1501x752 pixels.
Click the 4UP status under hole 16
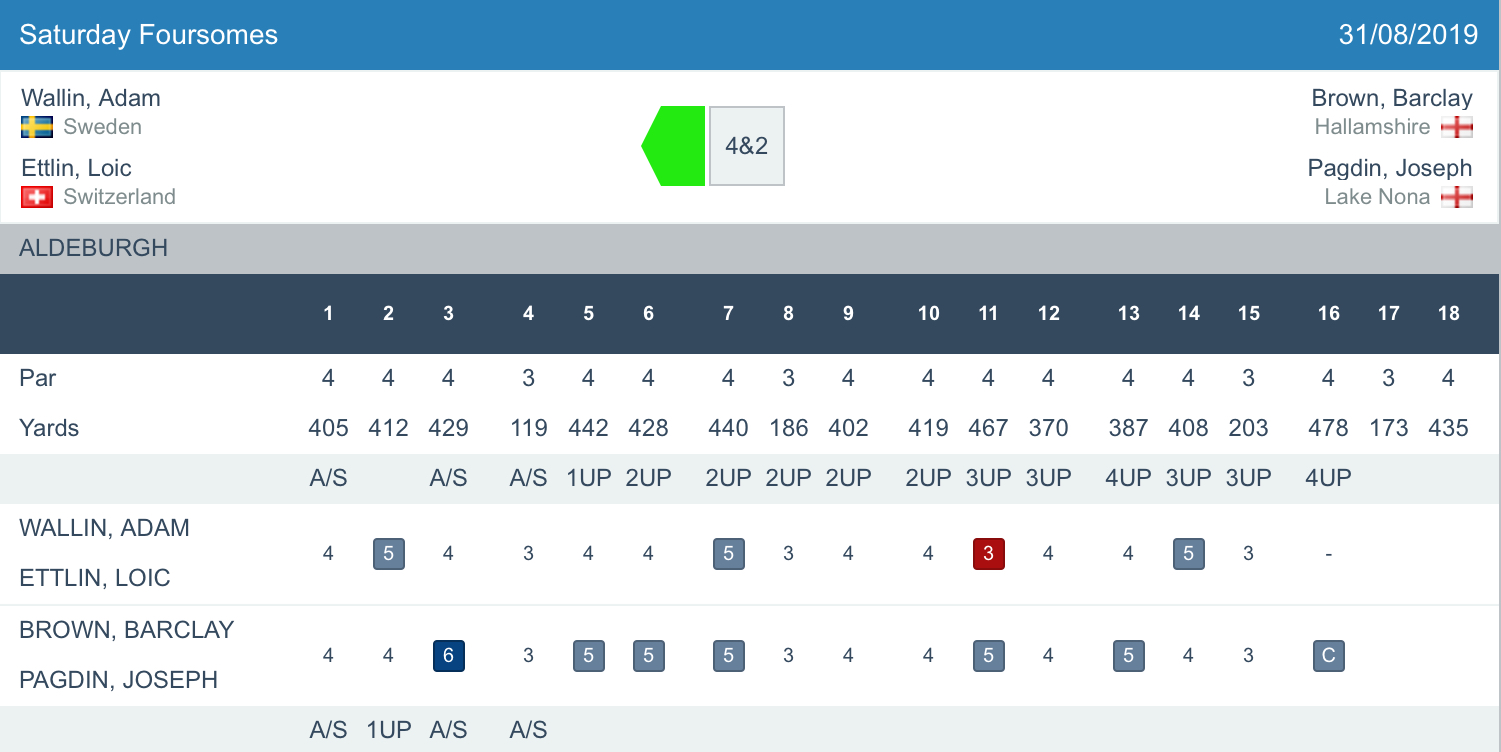point(1328,478)
